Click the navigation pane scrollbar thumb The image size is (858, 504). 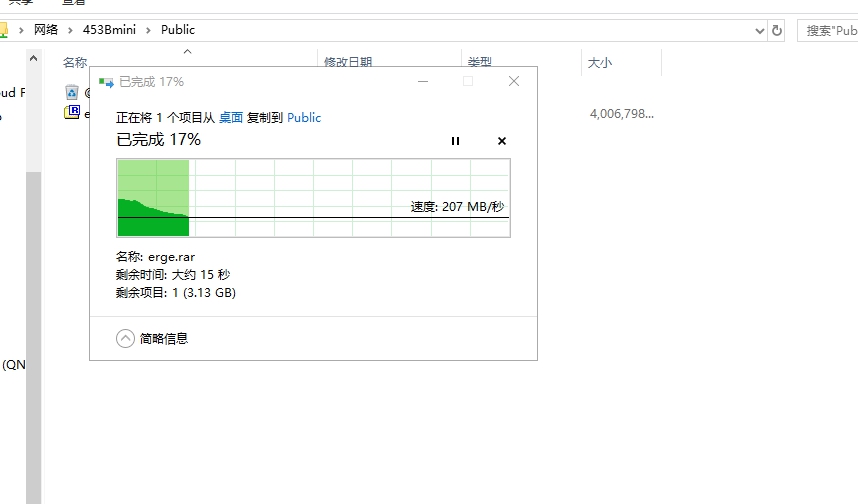pos(33,337)
